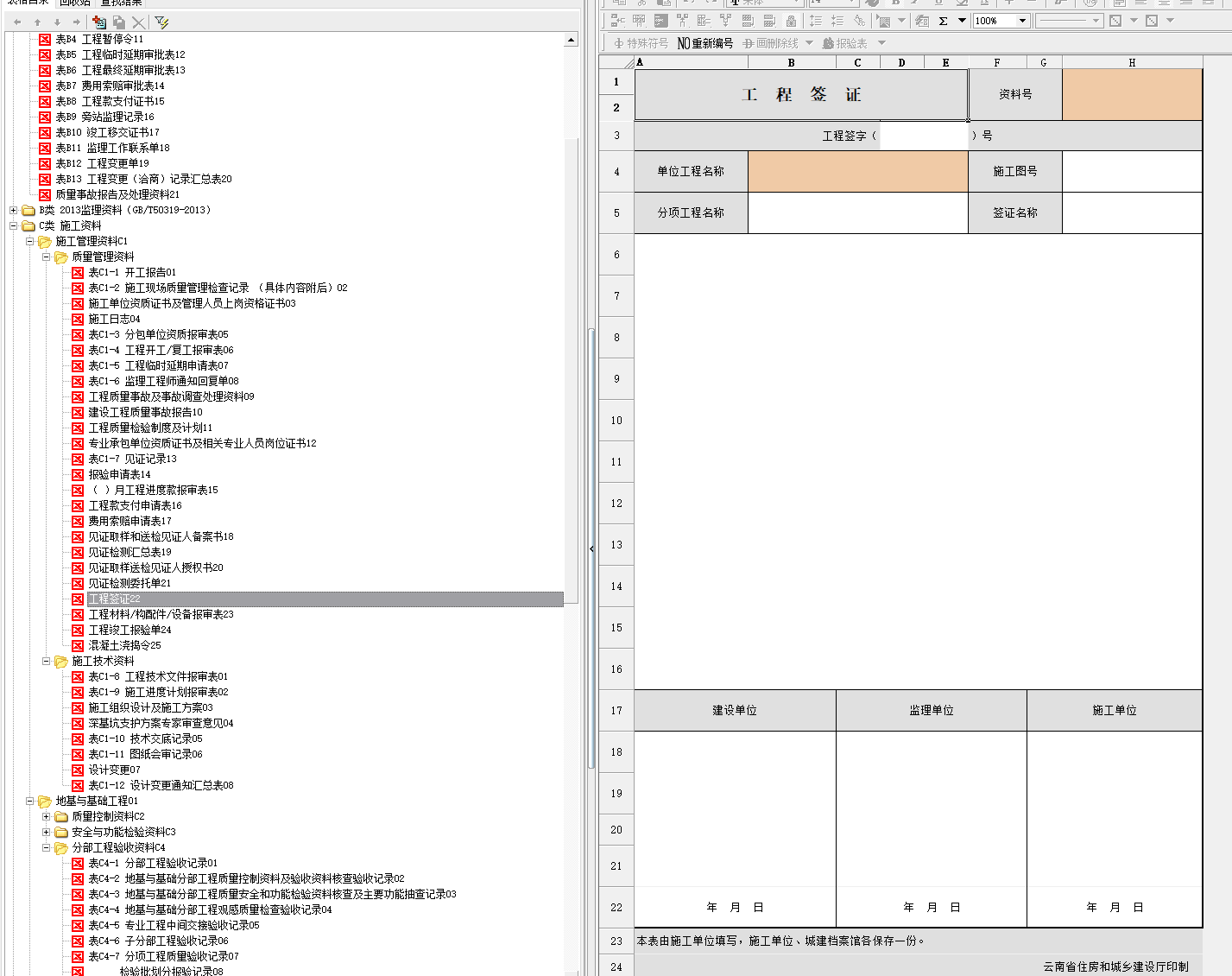
Task: Open the dropdown arrow beside 报验表
Action: [881, 43]
